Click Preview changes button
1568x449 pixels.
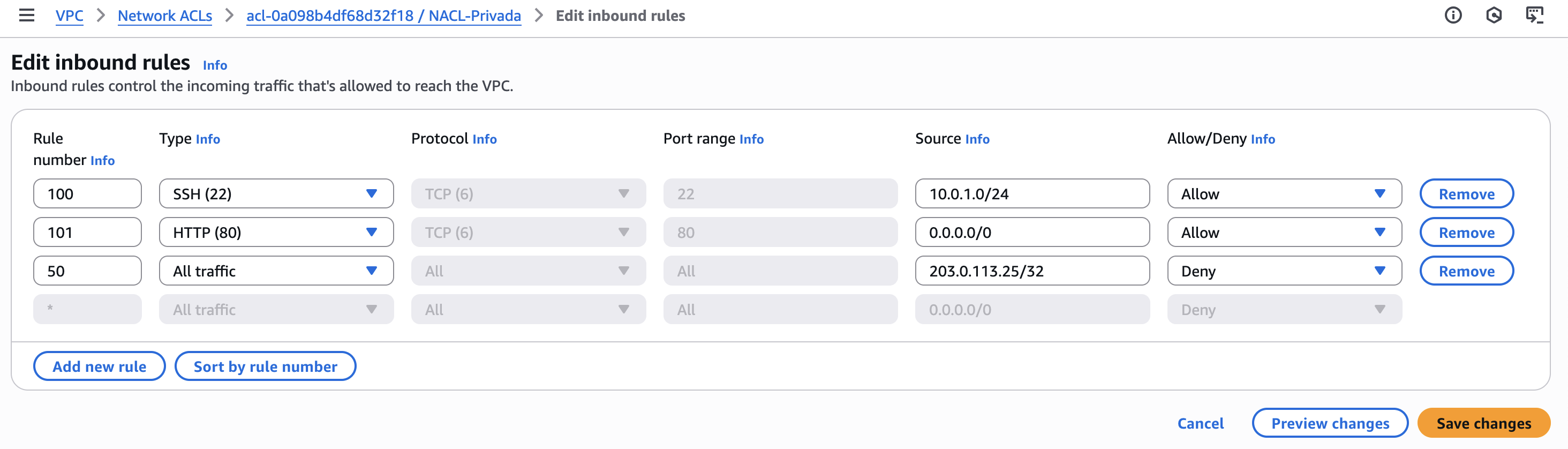[1329, 423]
